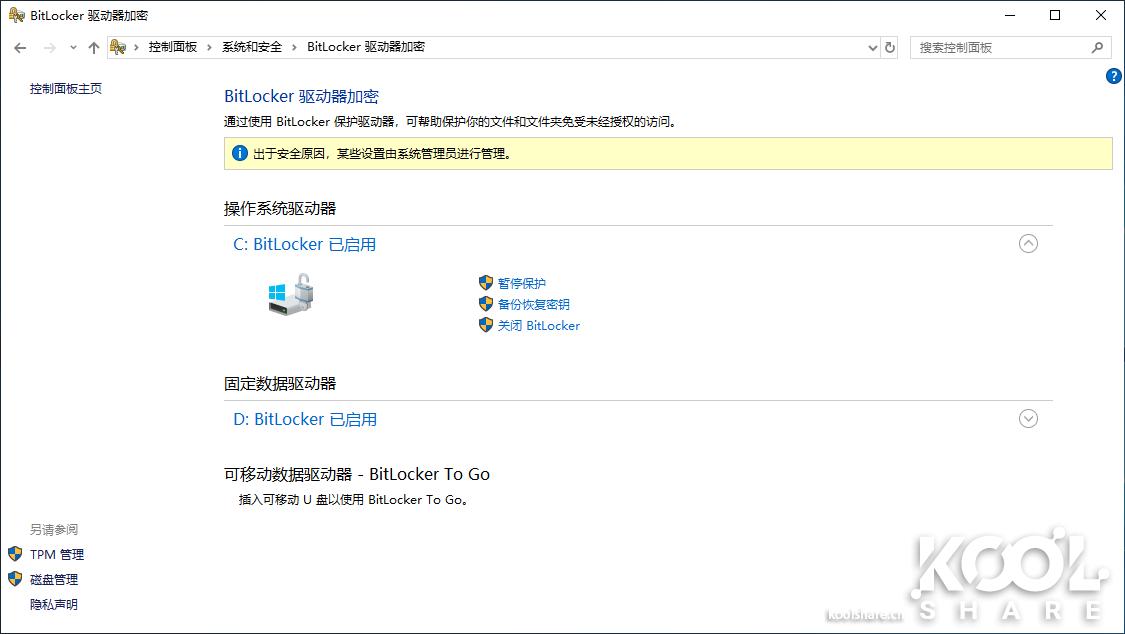
Task: Click the search magnifier icon
Action: pyautogui.click(x=1097, y=47)
